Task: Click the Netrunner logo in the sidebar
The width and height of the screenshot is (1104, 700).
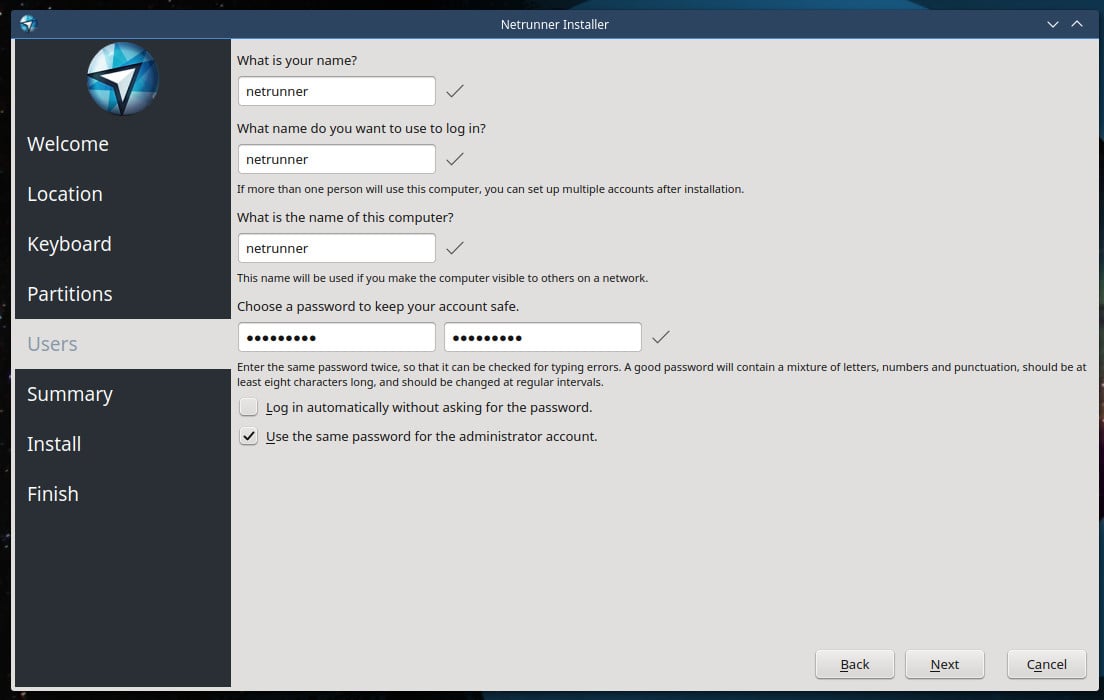Action: coord(122,79)
